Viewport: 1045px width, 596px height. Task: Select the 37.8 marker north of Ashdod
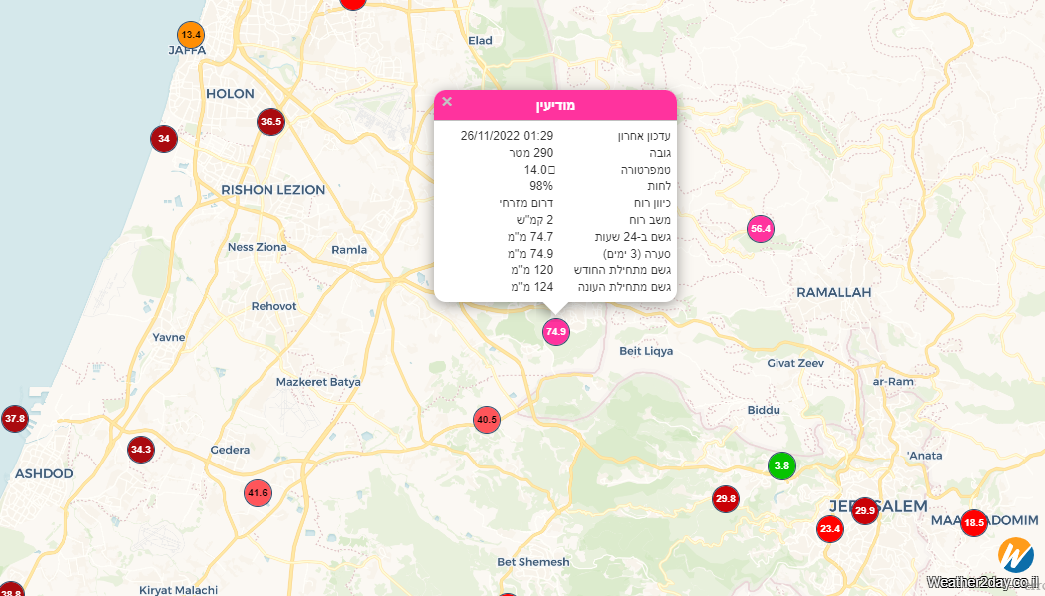tap(14, 418)
